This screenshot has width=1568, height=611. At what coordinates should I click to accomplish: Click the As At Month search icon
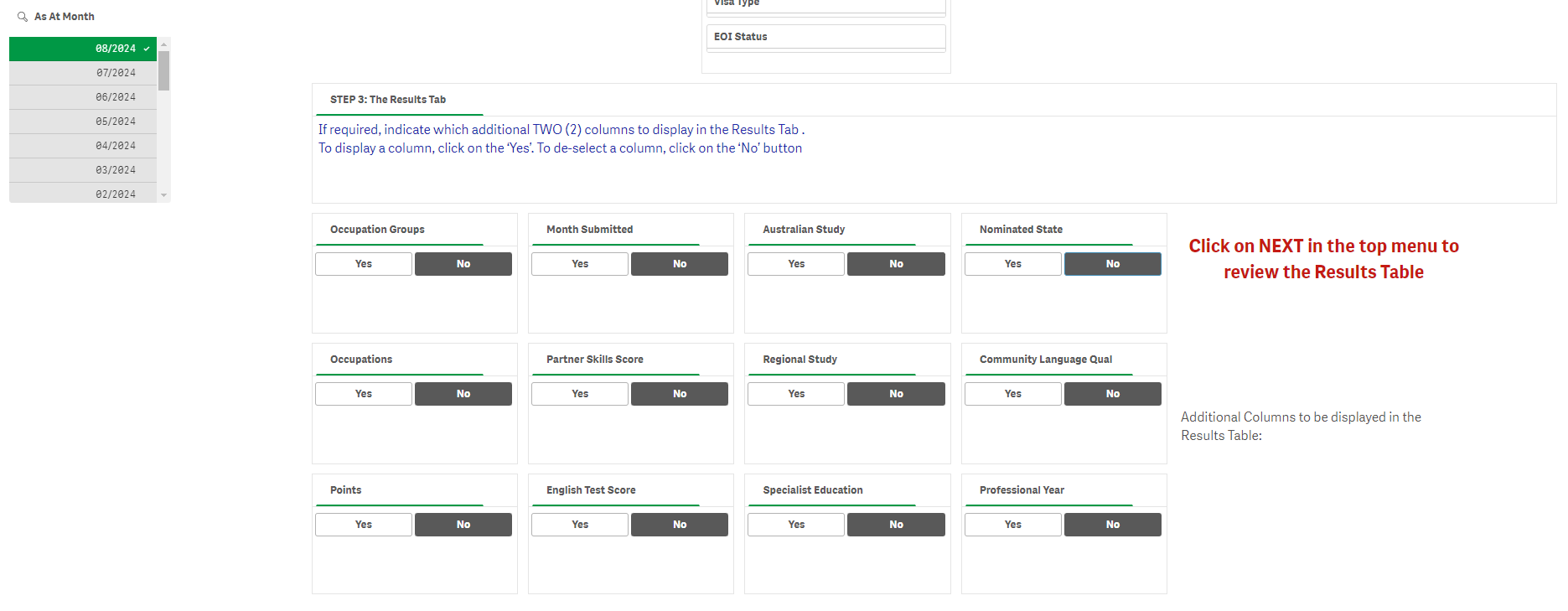[23, 17]
